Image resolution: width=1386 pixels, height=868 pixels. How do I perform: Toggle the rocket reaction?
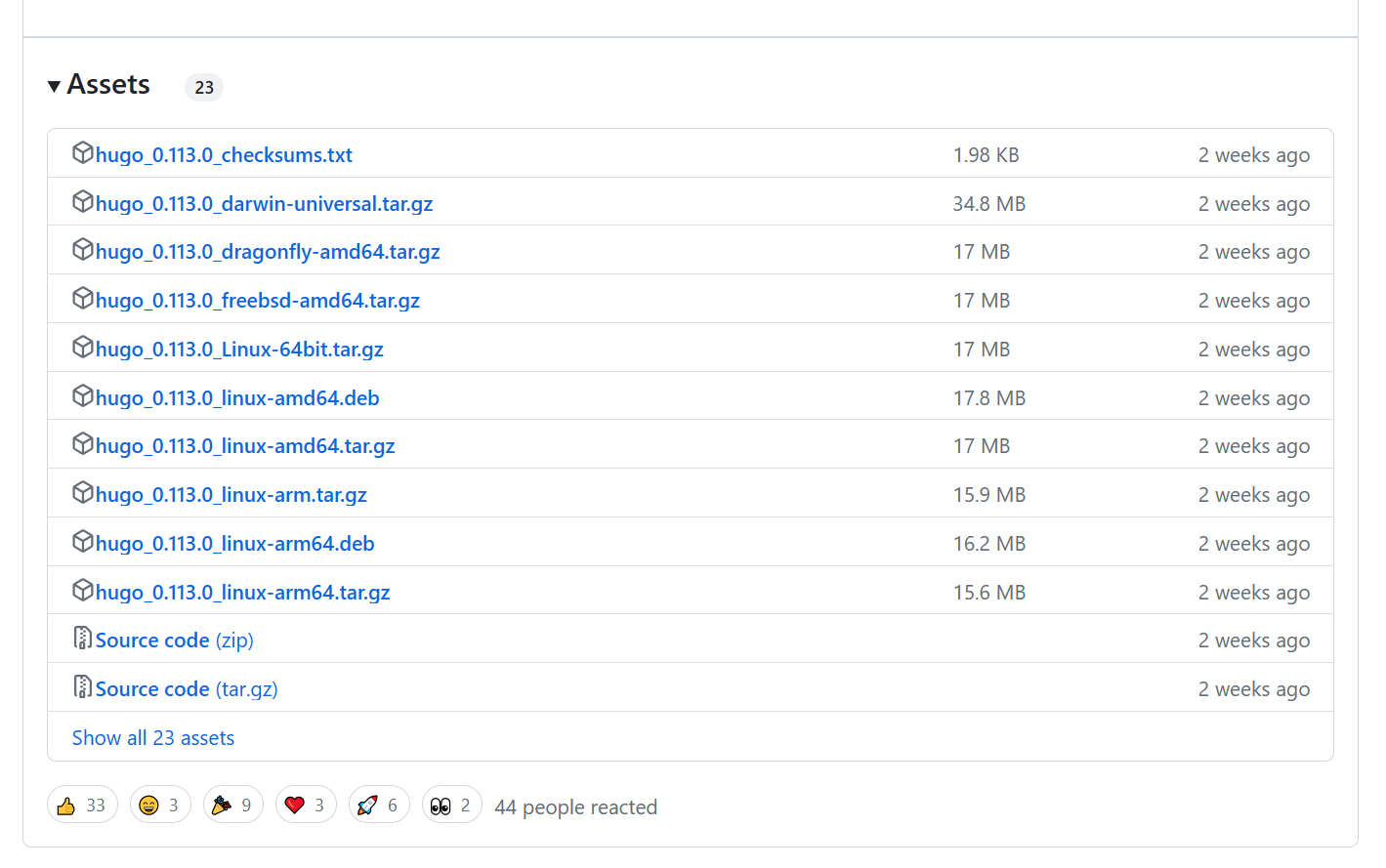pos(379,806)
